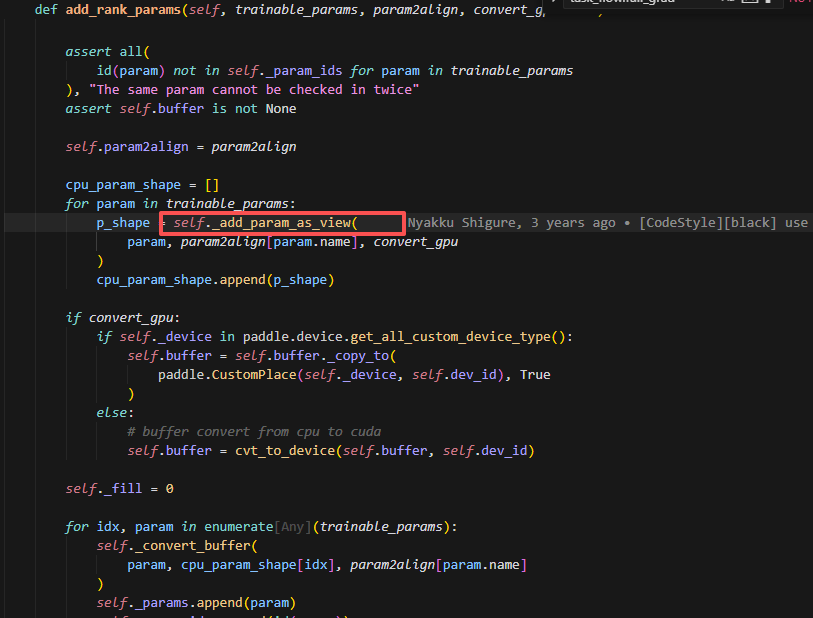Click the self._params.append(param) line

(196, 603)
